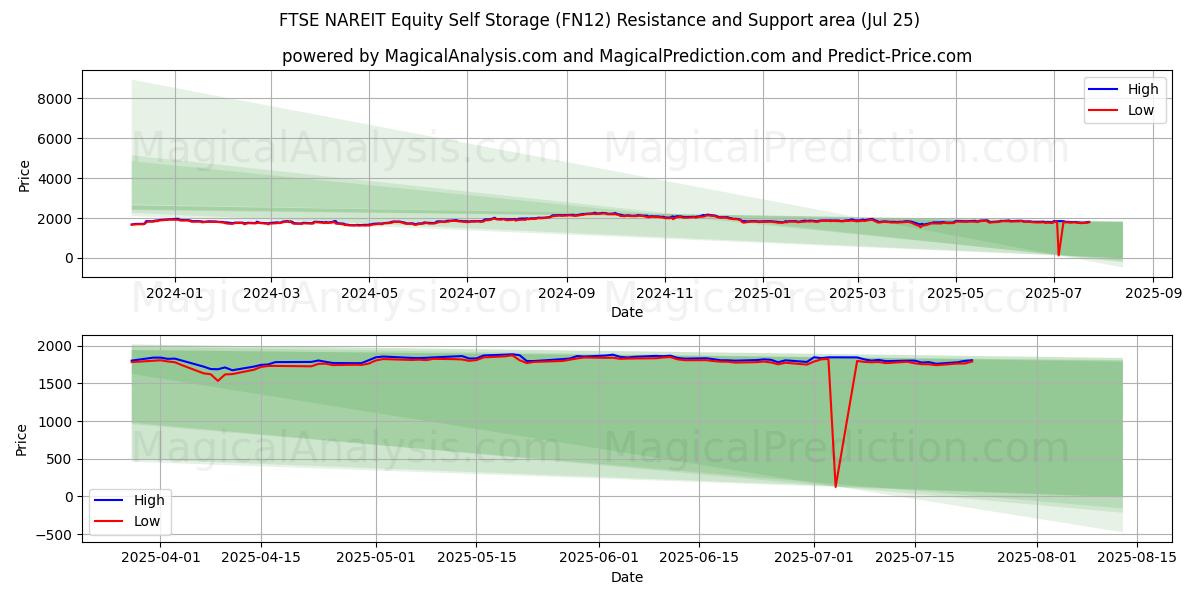The width and height of the screenshot is (1200, 600).
Task: Click the 2025-05 x-axis label
Action: click(955, 294)
